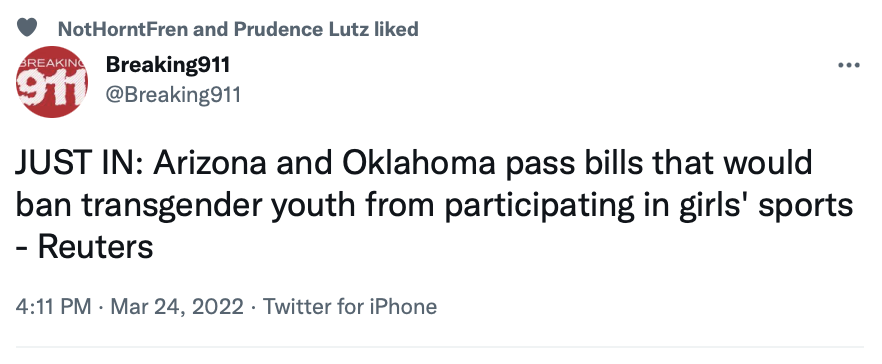The width and height of the screenshot is (882, 364).
Task: Click the gray heart liked icon
Action: tap(26, 27)
